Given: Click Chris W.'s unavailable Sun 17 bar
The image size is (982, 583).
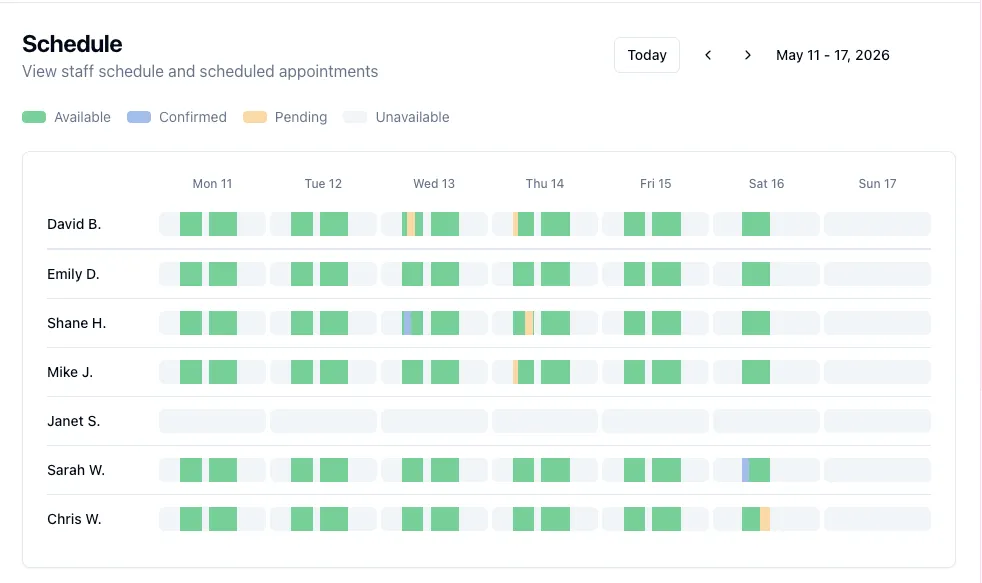Looking at the screenshot, I should click(x=877, y=519).
